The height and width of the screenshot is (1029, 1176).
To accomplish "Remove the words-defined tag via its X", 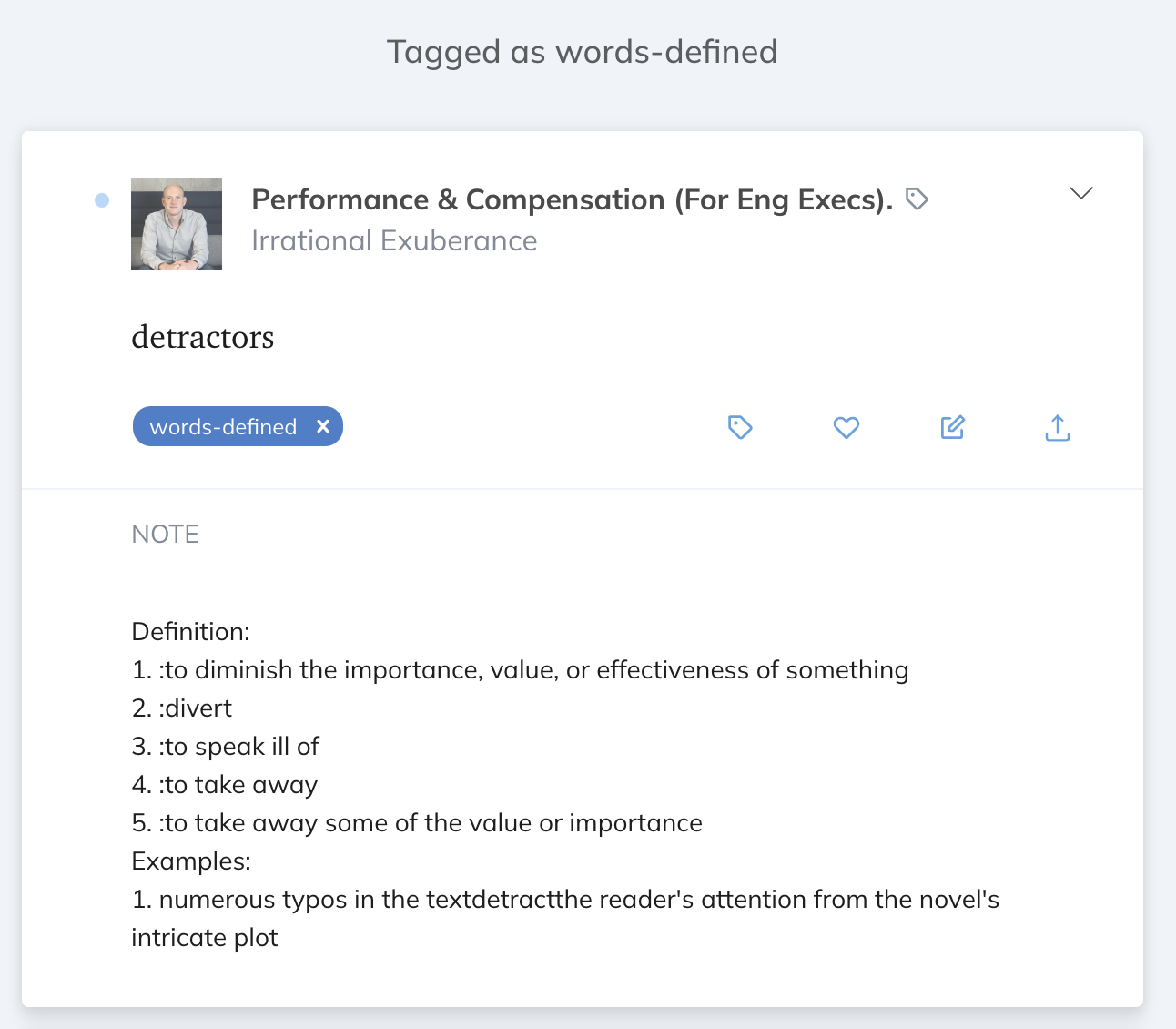I will (x=323, y=425).
